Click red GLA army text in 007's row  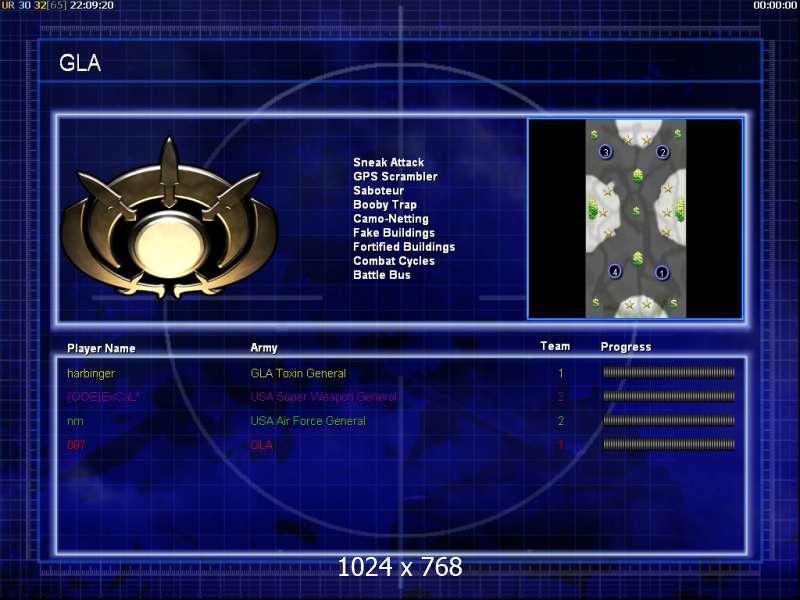261,445
